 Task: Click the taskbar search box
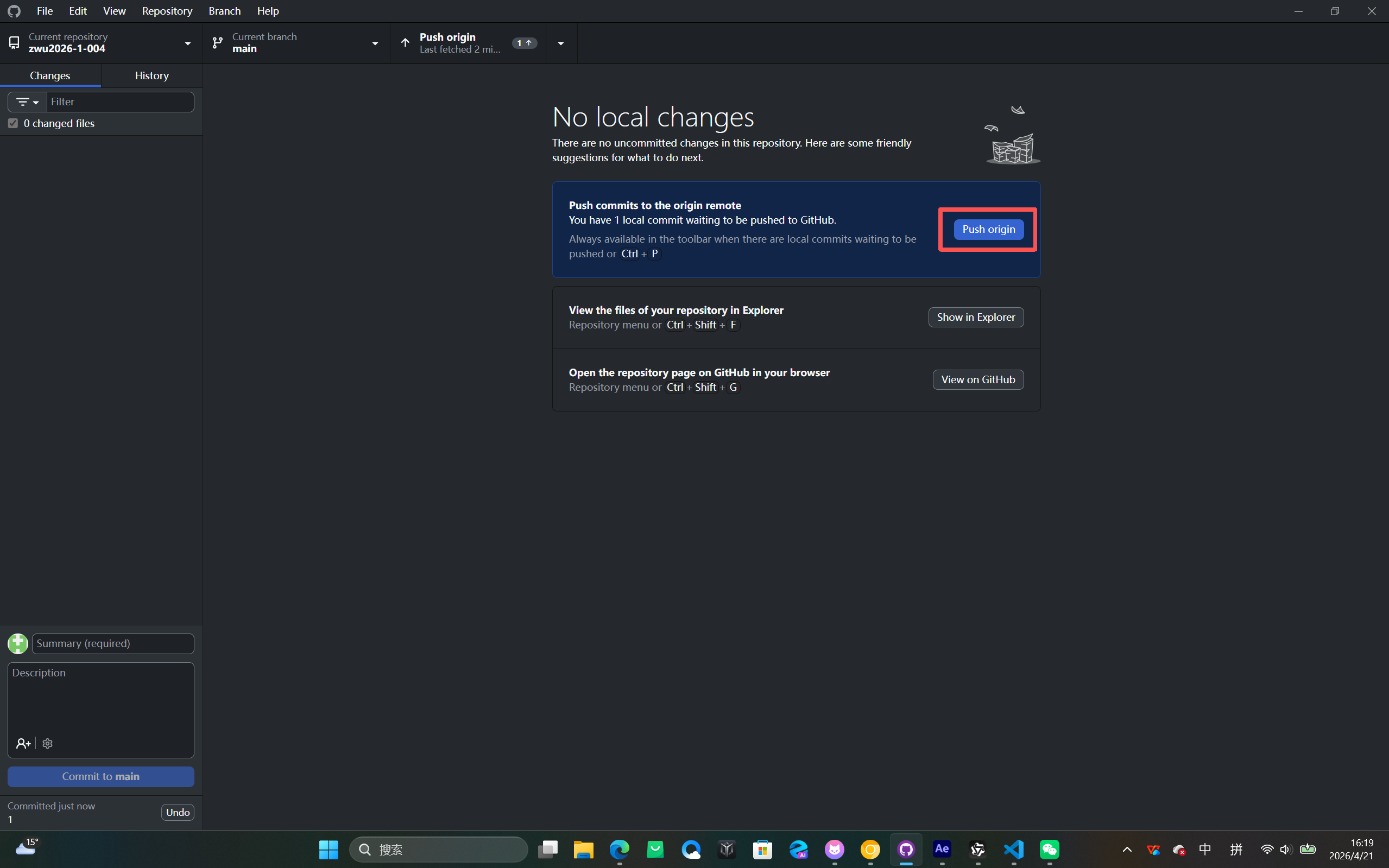point(438,849)
